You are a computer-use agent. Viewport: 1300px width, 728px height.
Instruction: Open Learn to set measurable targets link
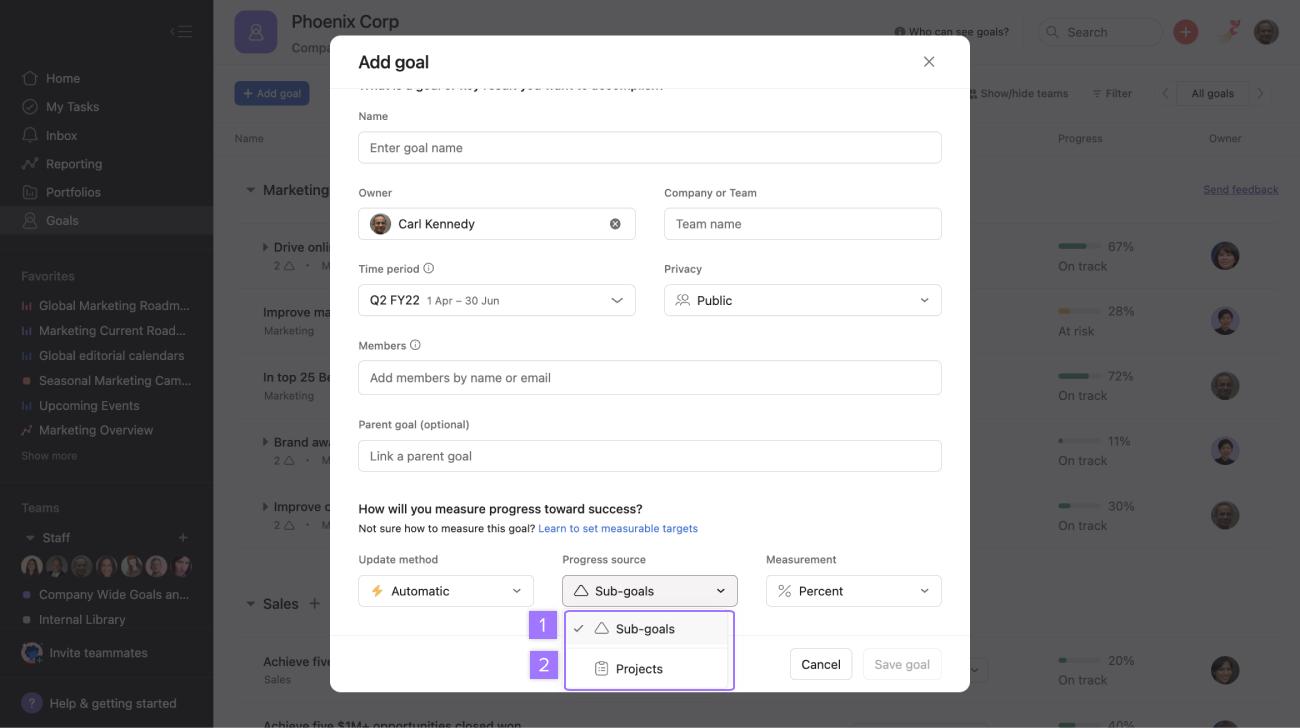pos(618,528)
